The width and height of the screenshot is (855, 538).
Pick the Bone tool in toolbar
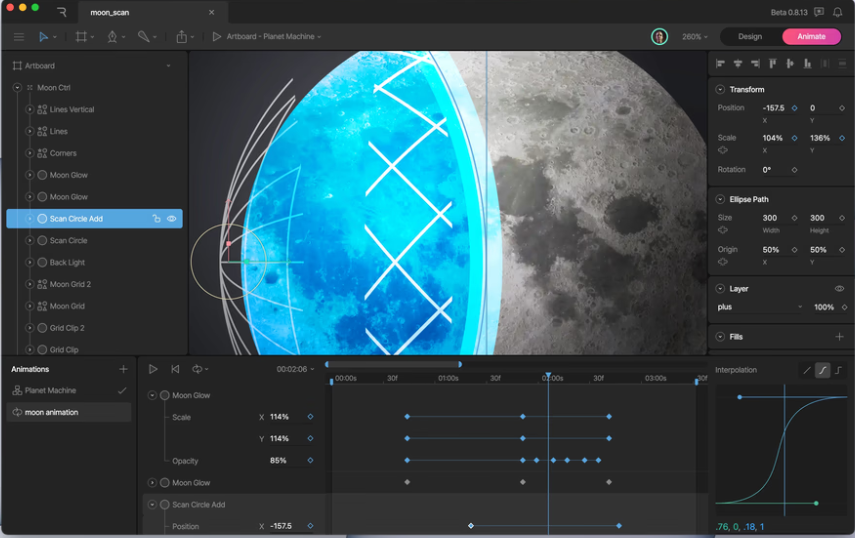[x=143, y=37]
